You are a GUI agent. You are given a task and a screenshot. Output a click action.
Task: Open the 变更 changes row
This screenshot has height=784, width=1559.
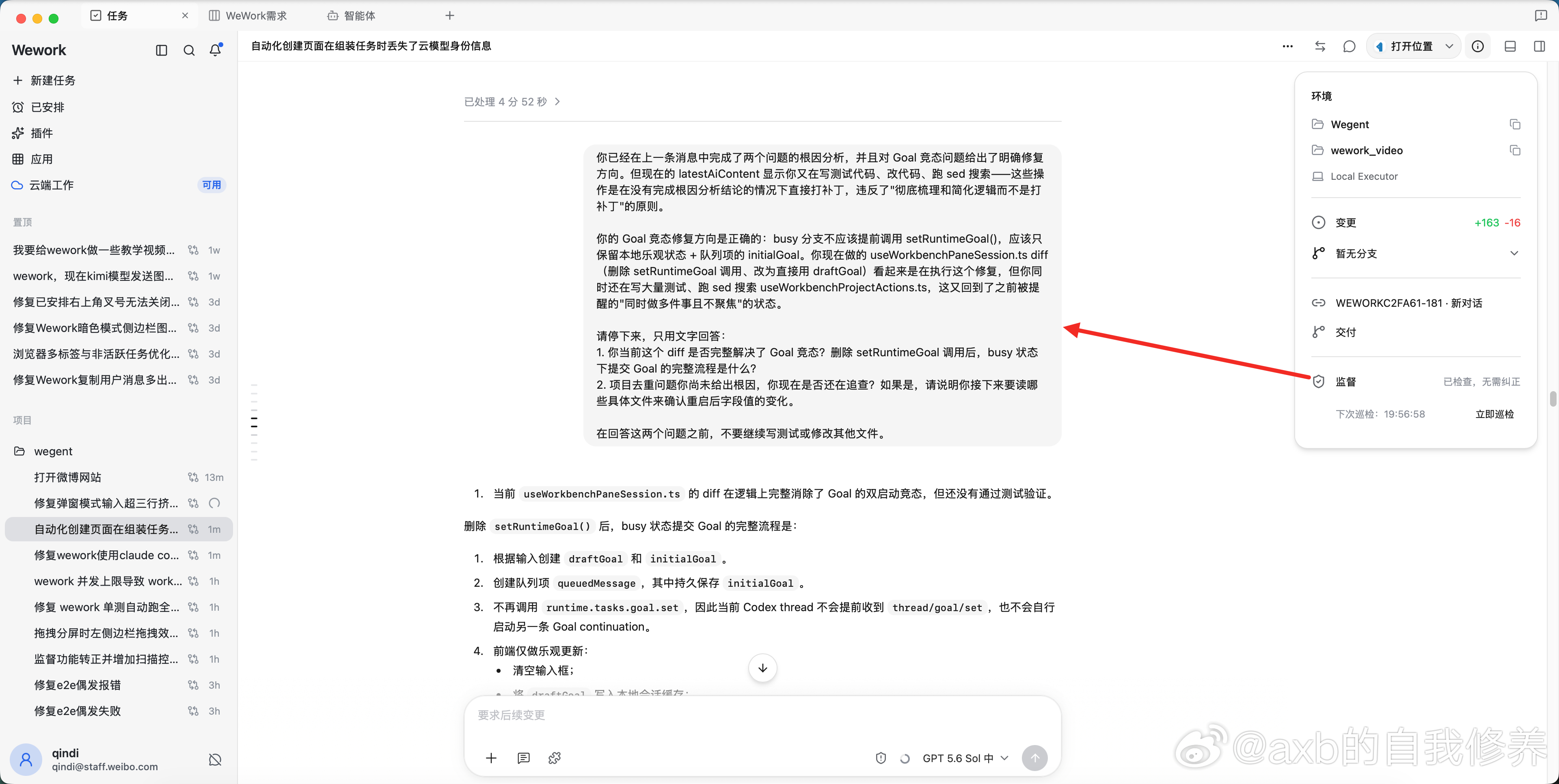pos(1416,223)
